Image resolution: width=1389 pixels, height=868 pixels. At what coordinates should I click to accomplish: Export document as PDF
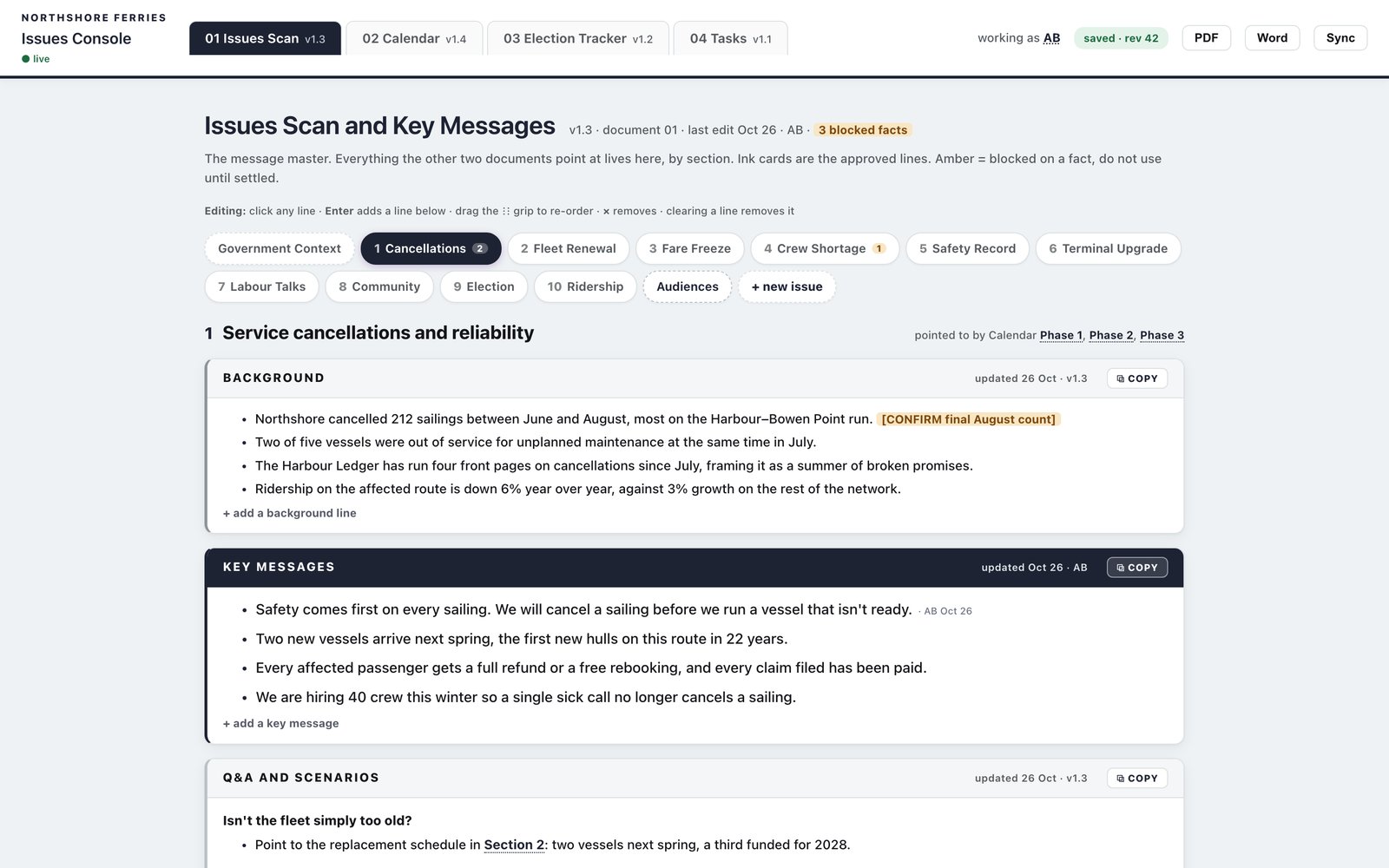(1206, 38)
